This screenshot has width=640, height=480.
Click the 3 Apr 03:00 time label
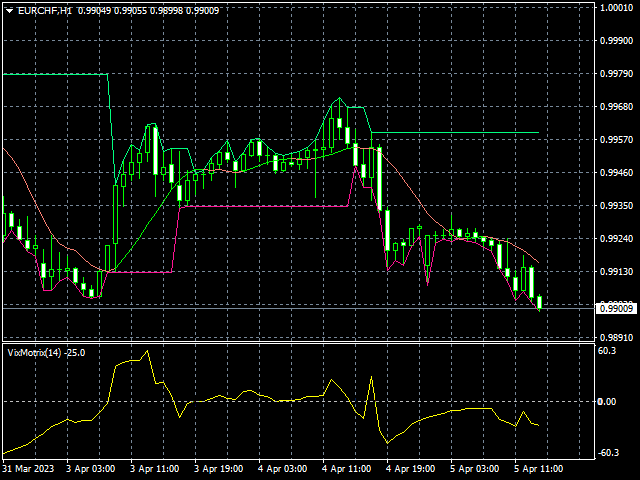click(91, 469)
